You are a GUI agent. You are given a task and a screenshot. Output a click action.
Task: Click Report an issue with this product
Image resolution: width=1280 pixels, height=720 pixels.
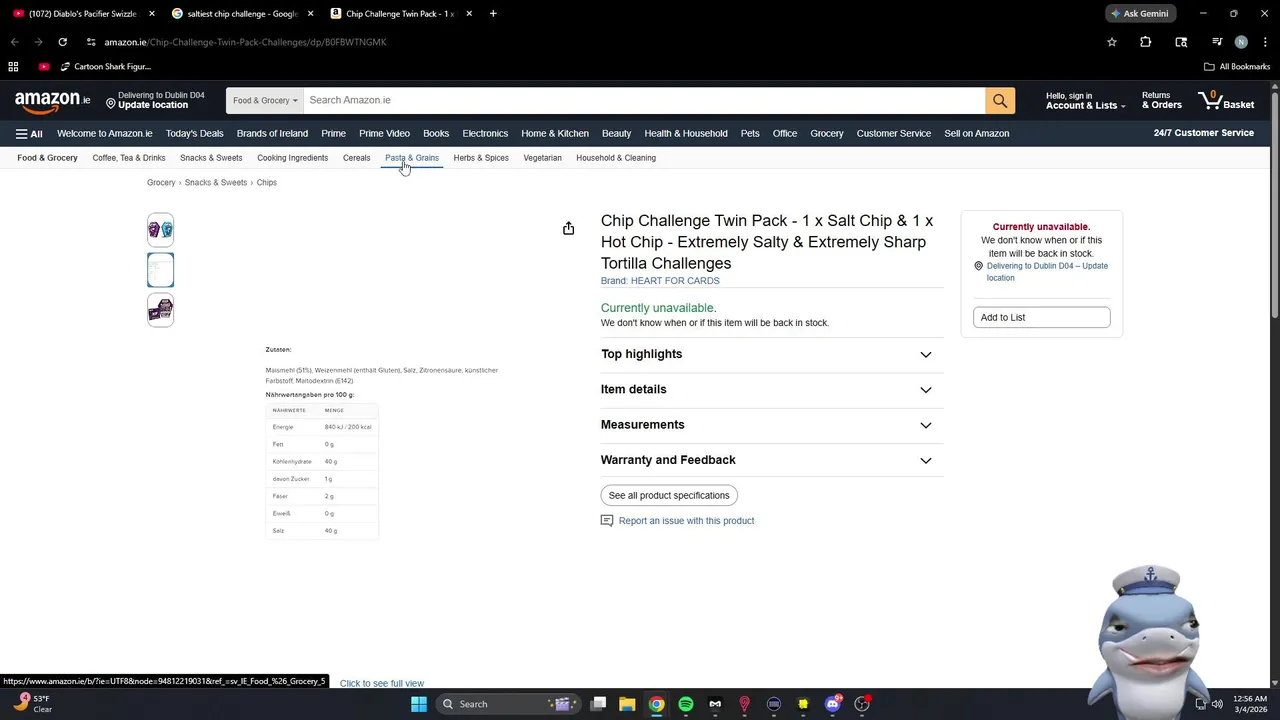click(686, 521)
